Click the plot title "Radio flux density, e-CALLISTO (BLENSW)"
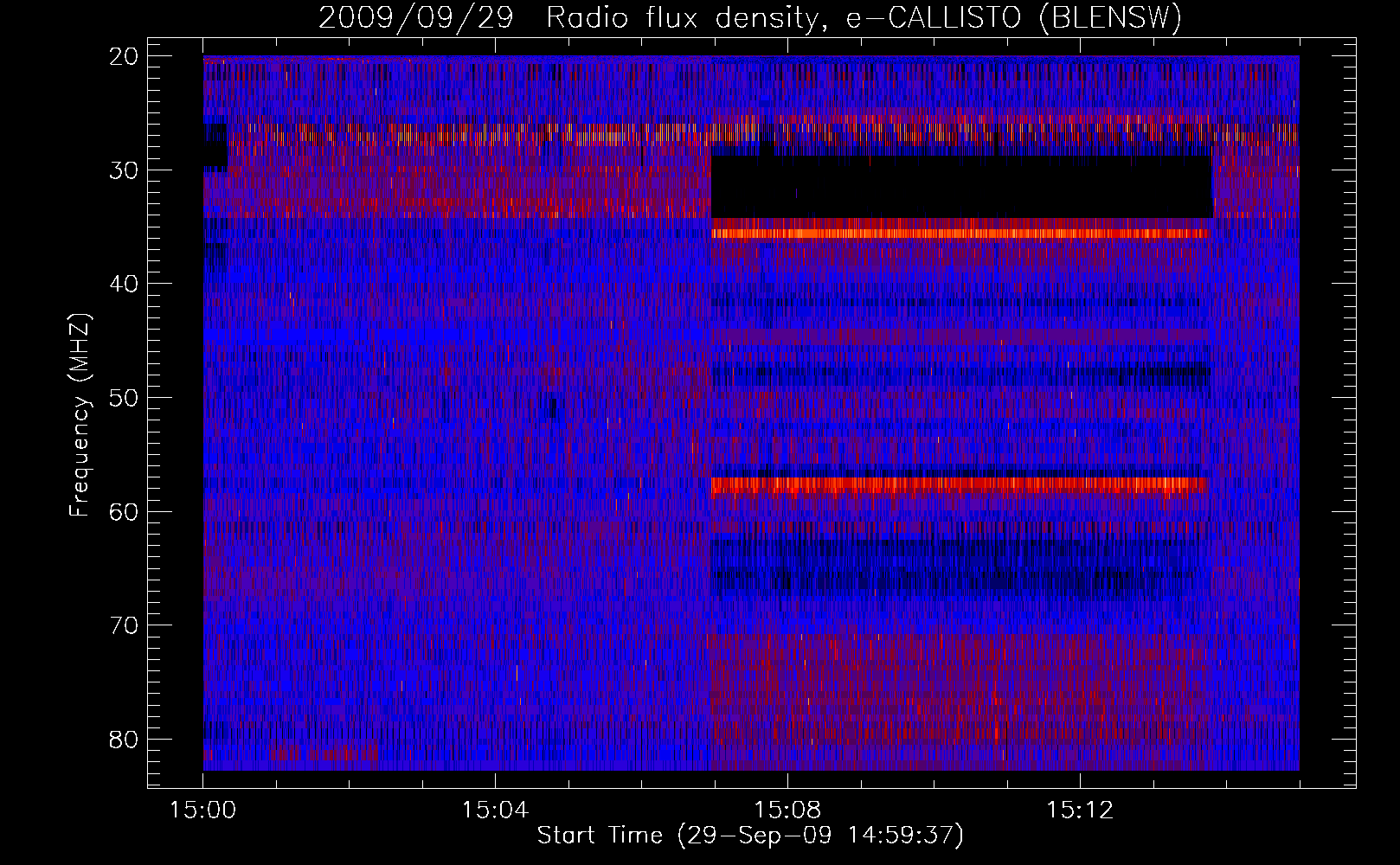The width and height of the screenshot is (1400, 865). tap(864, 18)
